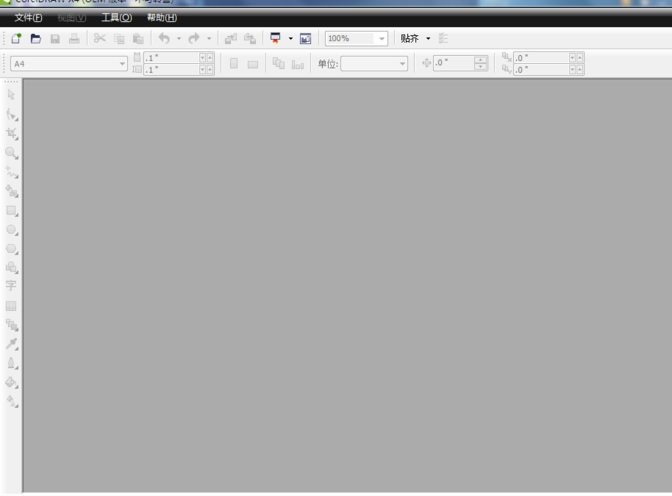Click the nudge offset input field

click(x=454, y=63)
